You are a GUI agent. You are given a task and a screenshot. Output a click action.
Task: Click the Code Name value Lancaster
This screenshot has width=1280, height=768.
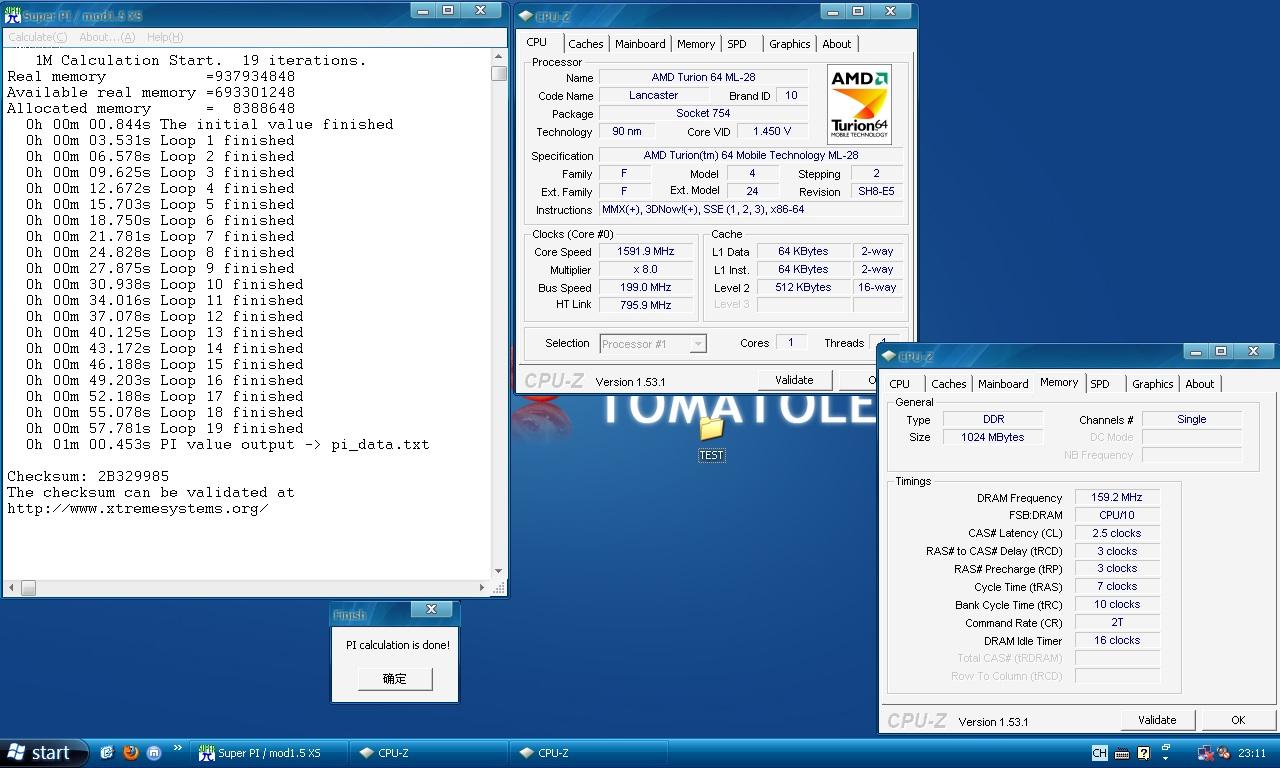[x=654, y=96]
